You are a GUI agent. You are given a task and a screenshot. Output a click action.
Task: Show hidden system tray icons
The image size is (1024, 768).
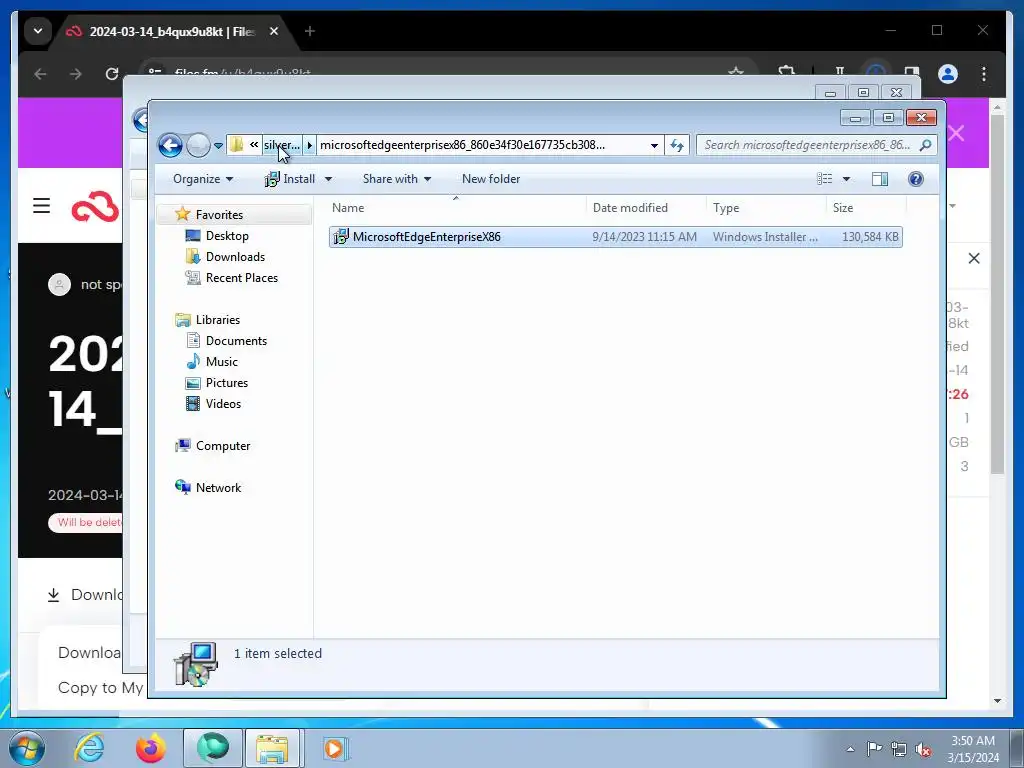pos(850,749)
